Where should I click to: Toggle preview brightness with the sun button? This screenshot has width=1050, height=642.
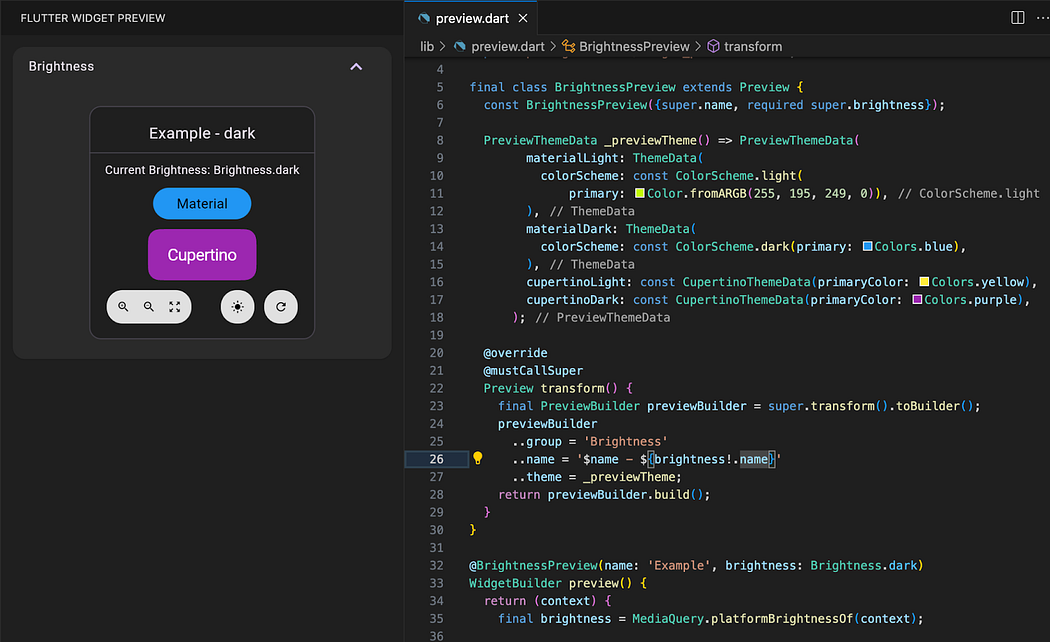tap(237, 307)
